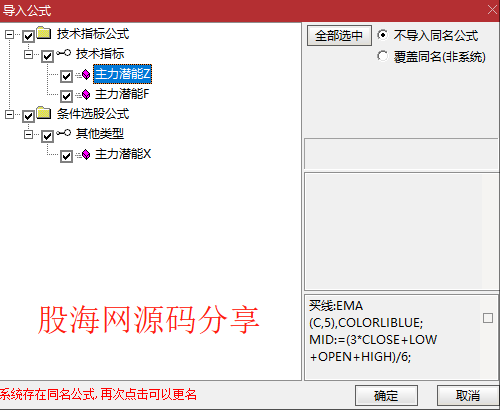Collapse the 技术指标 subcategory node
Screen dimensions: 500x410
[29, 54]
